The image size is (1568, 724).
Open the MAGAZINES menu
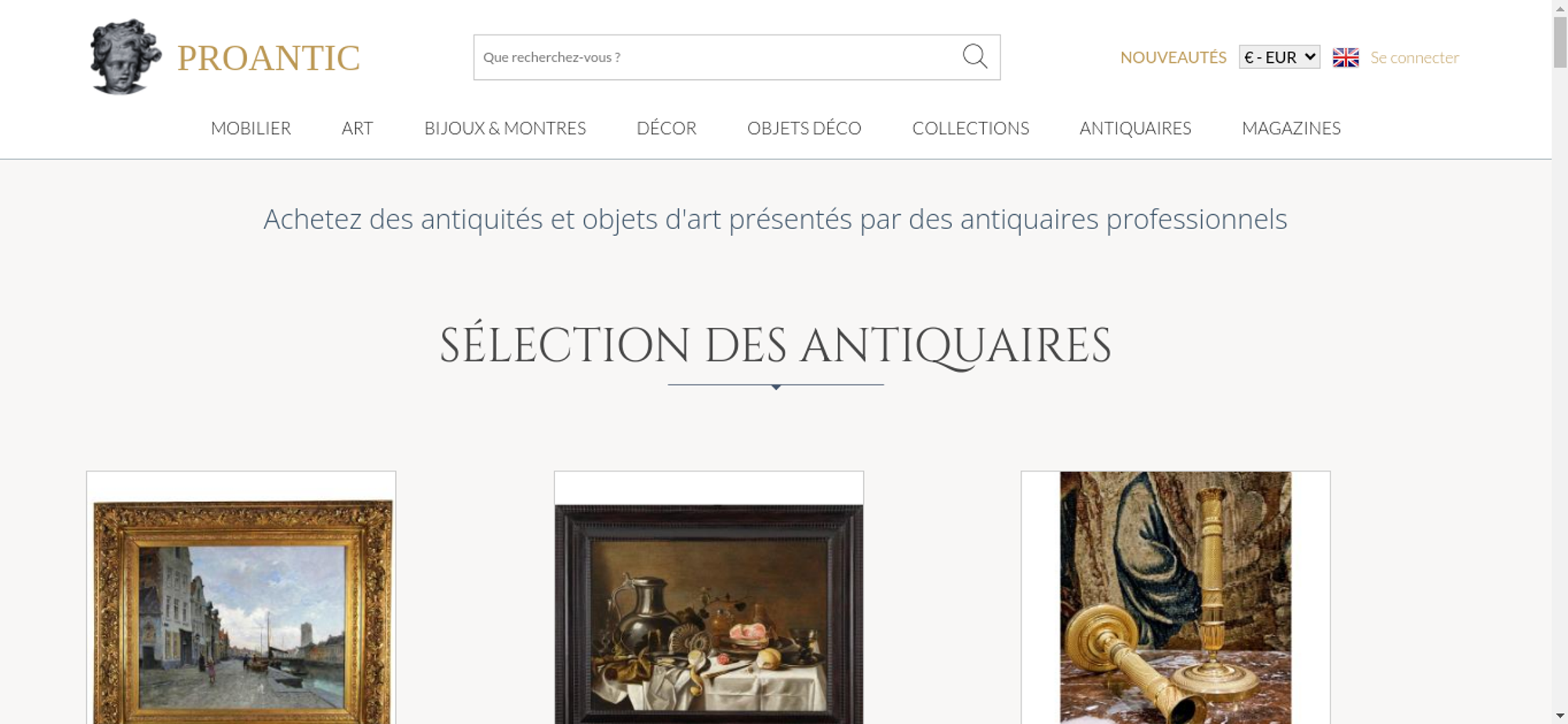[x=1291, y=128]
